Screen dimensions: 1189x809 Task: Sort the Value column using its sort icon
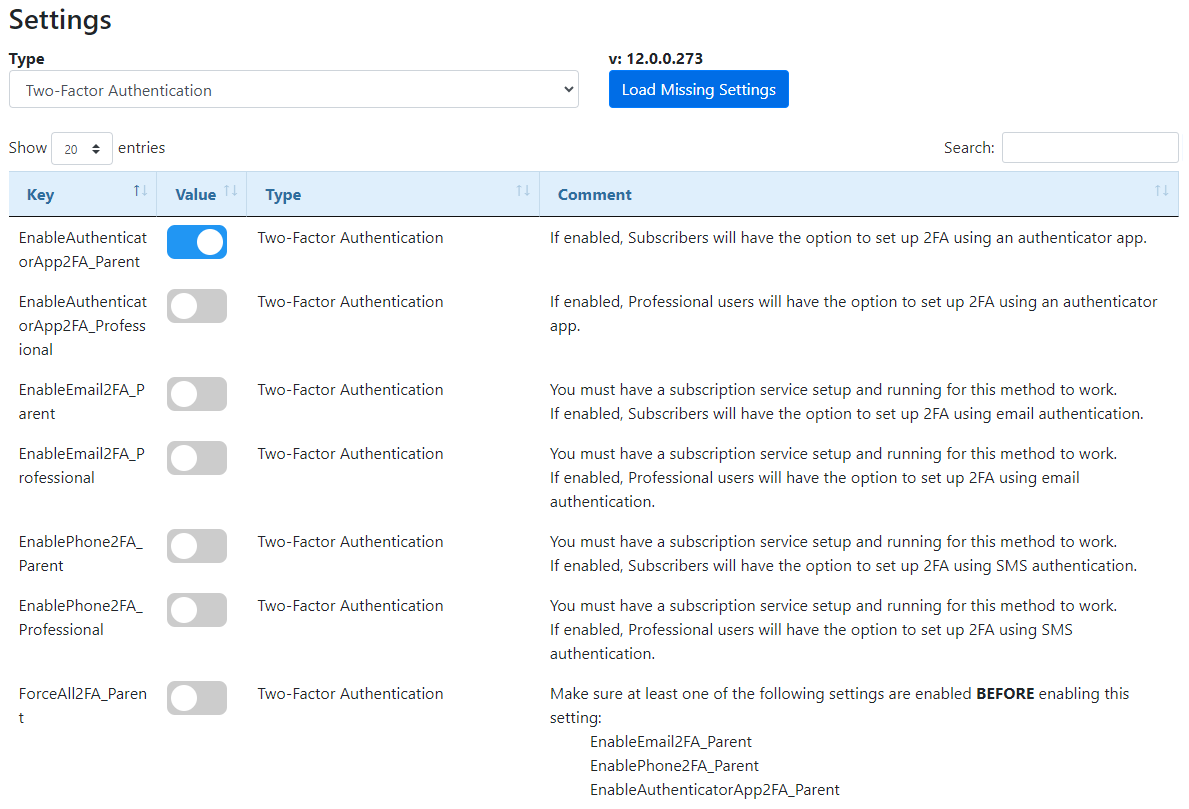230,190
